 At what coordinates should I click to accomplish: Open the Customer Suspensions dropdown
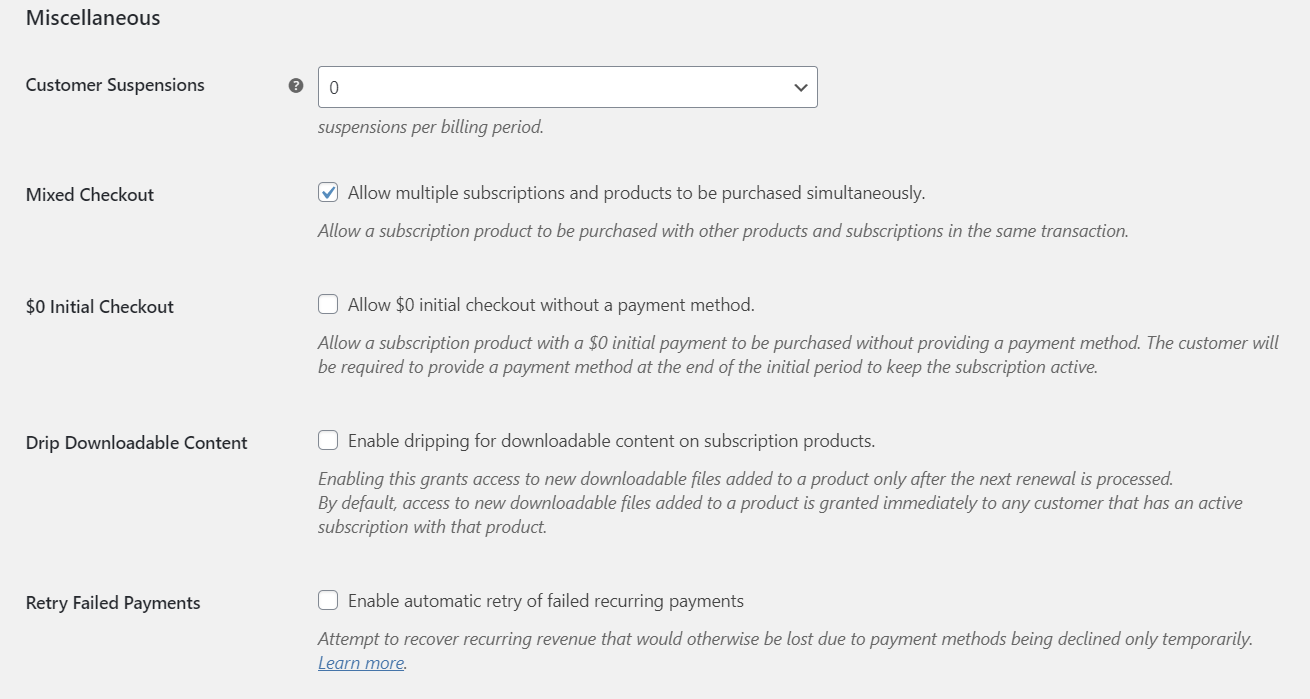567,87
